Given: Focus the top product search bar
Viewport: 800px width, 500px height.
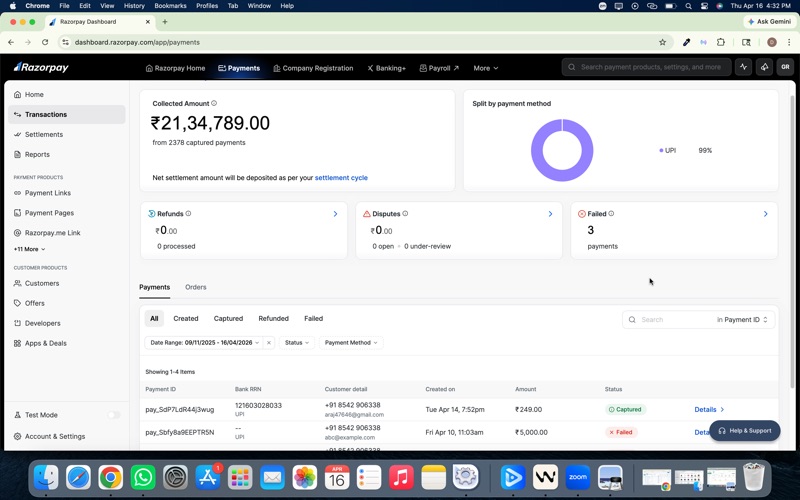Looking at the screenshot, I should click(646, 67).
